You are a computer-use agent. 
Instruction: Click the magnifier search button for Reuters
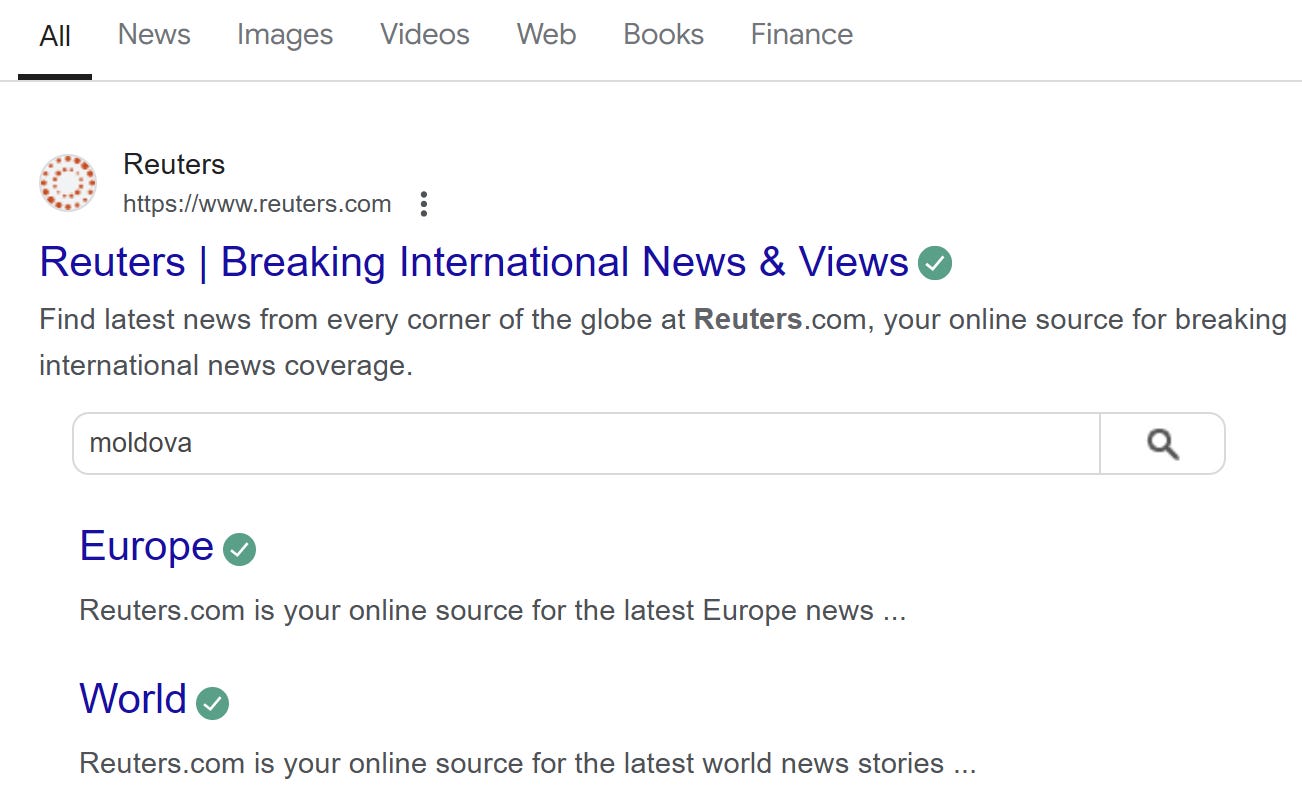click(1162, 443)
